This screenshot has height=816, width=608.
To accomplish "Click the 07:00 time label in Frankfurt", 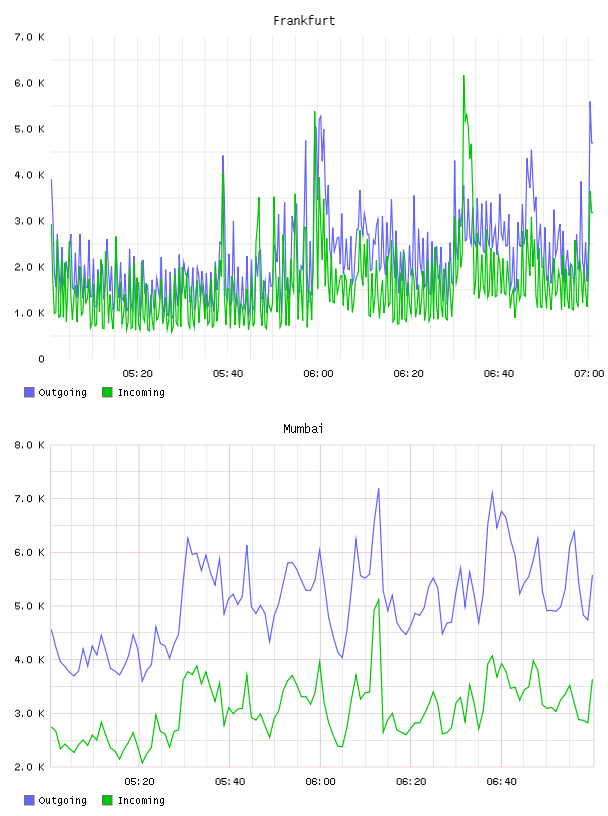I will [589, 374].
